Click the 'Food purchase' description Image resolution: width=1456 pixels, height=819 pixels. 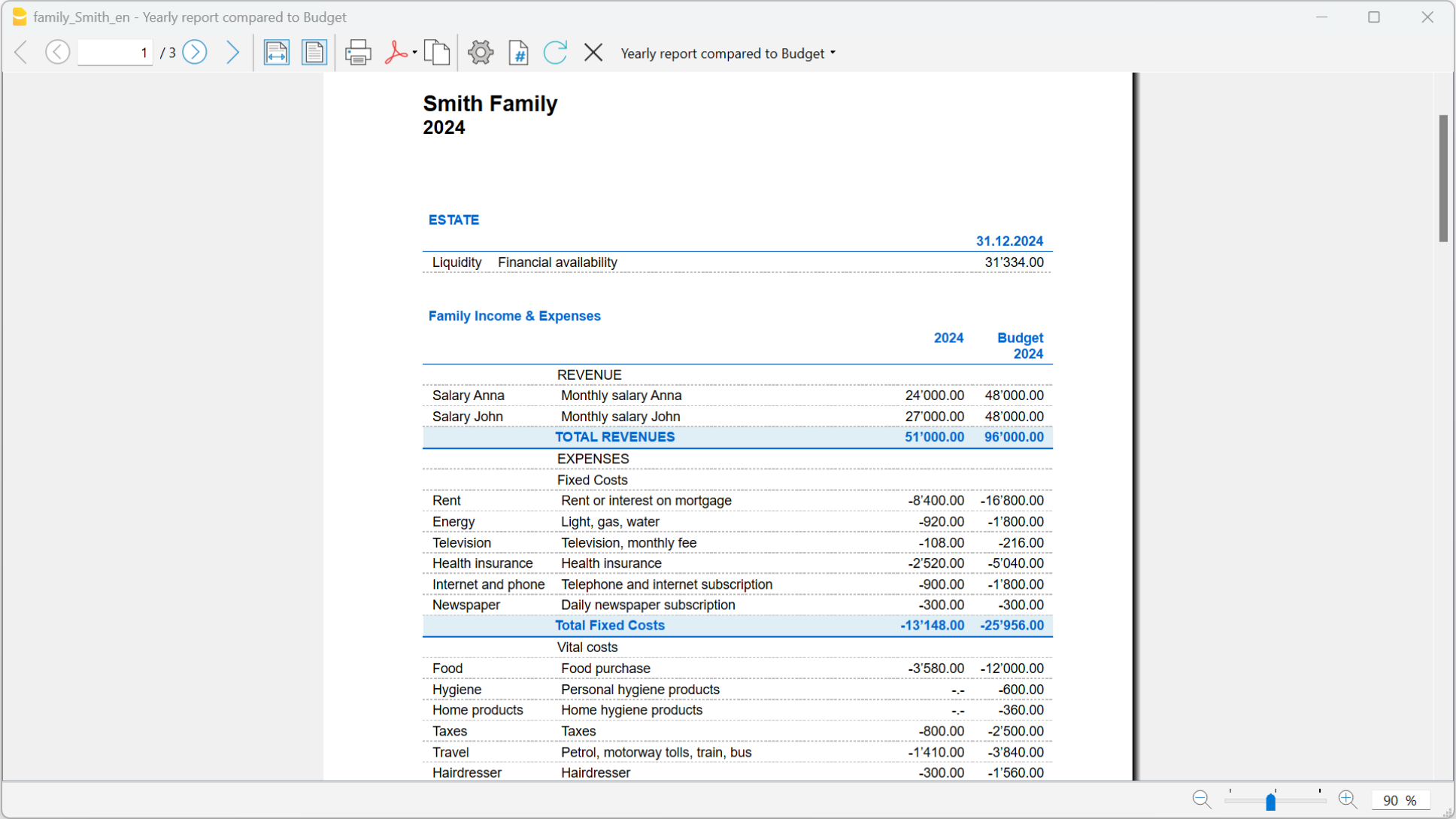[x=605, y=669]
